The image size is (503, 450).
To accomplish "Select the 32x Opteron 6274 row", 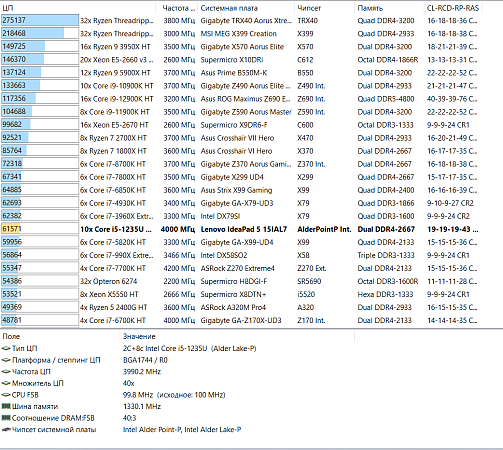I will [241, 281].
